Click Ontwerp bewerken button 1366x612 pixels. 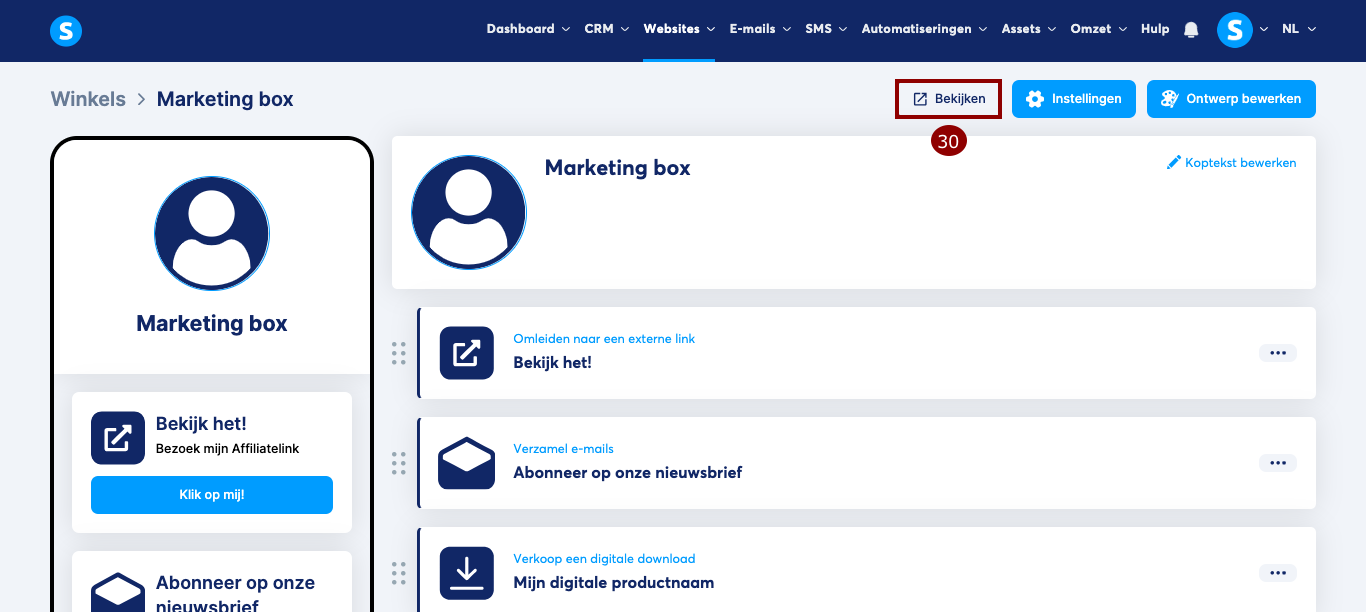pyautogui.click(x=1231, y=99)
